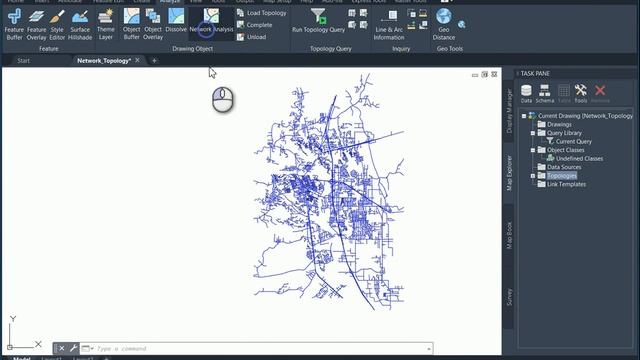This screenshot has height=360, width=640.
Task: Open the Map Explorer side tab
Action: (509, 172)
